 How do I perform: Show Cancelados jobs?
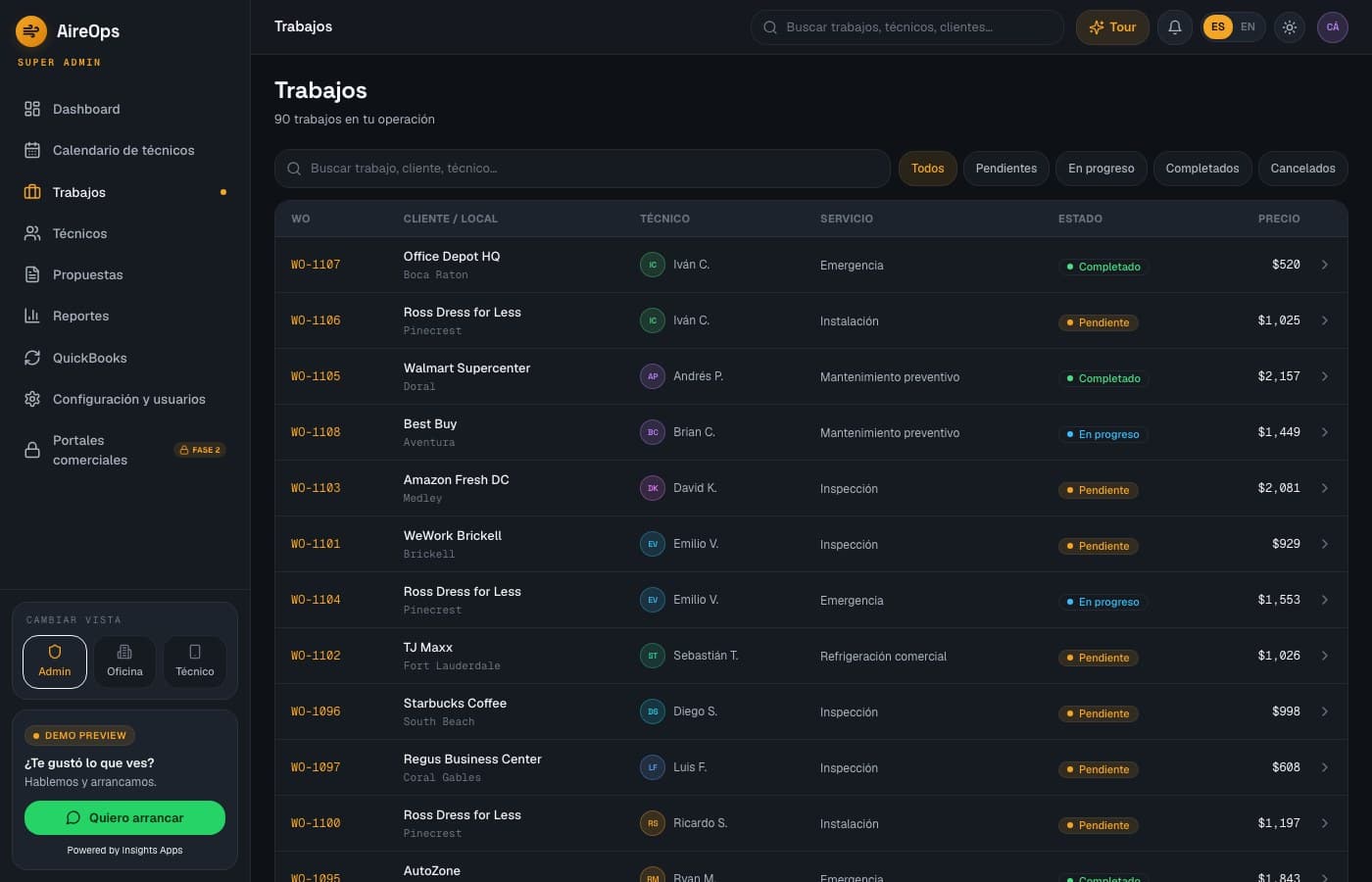1303,169
